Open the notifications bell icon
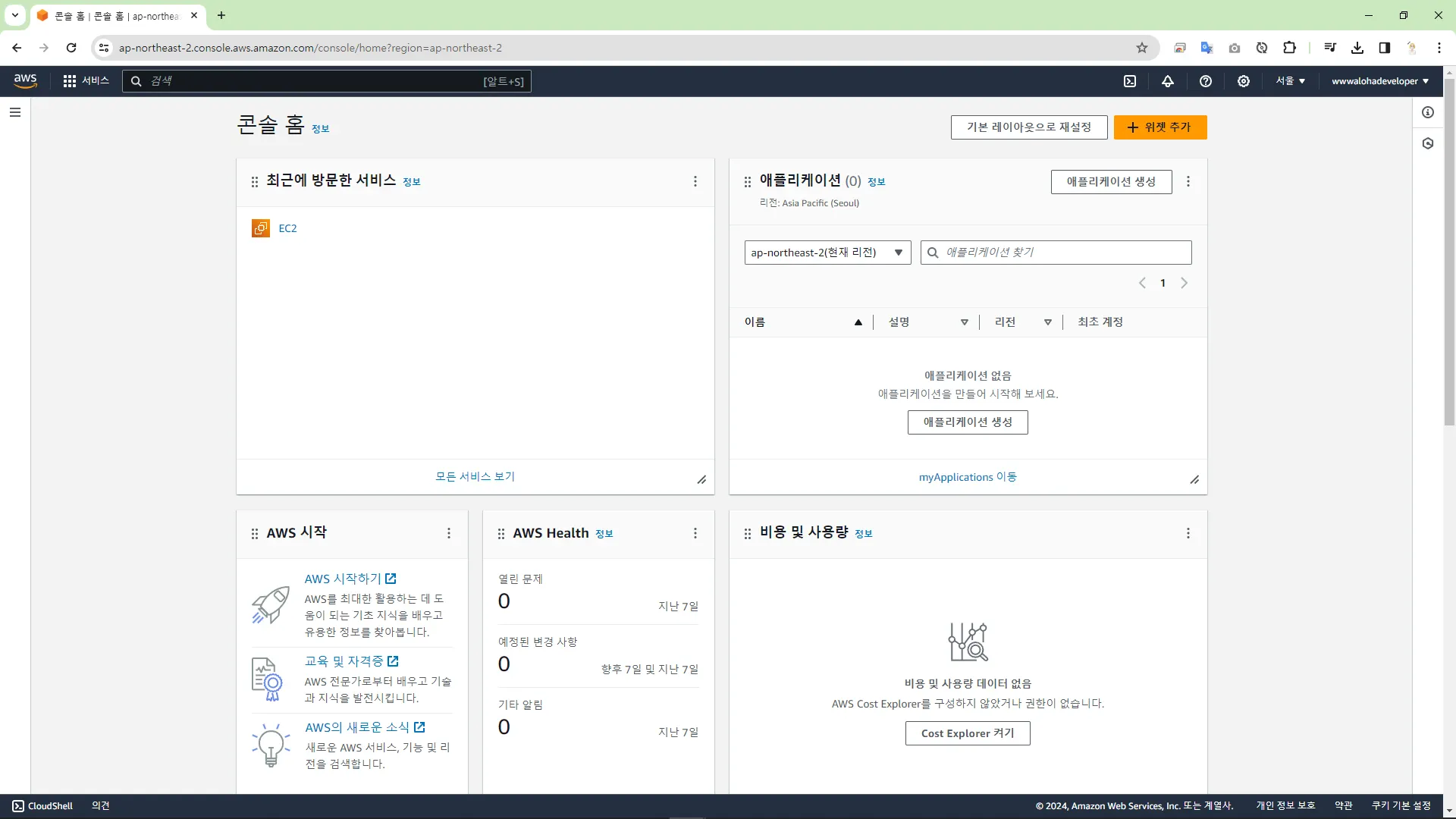Screen dimensions: 1456x819 click(x=1168, y=81)
